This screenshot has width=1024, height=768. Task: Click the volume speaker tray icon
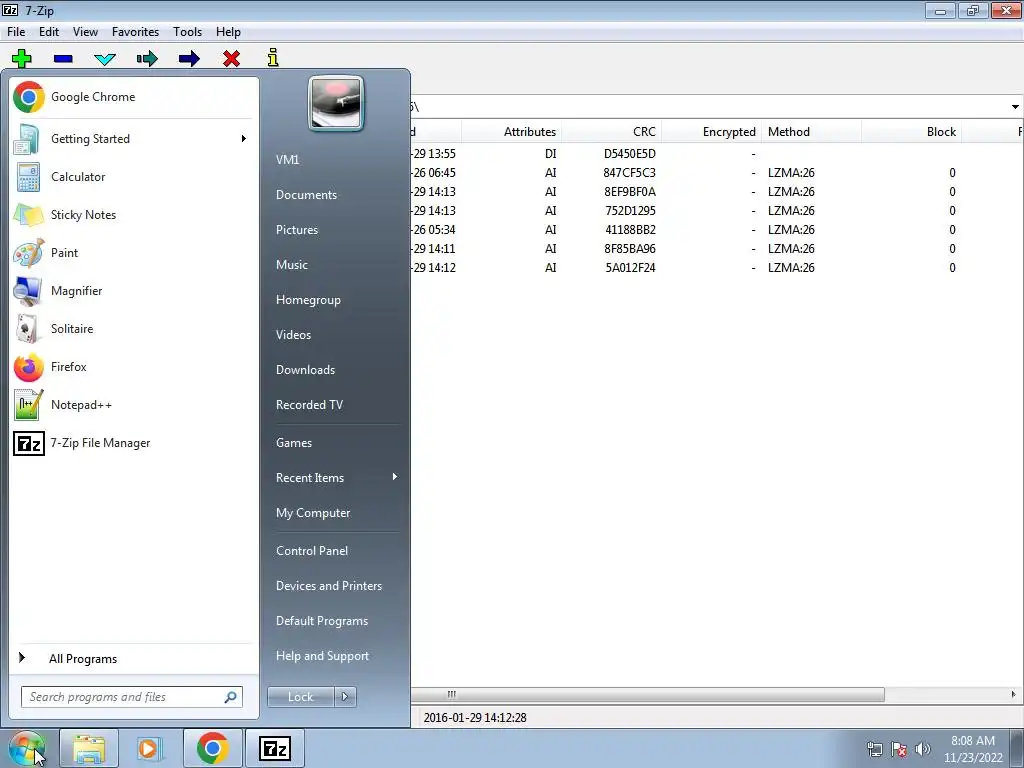point(922,749)
